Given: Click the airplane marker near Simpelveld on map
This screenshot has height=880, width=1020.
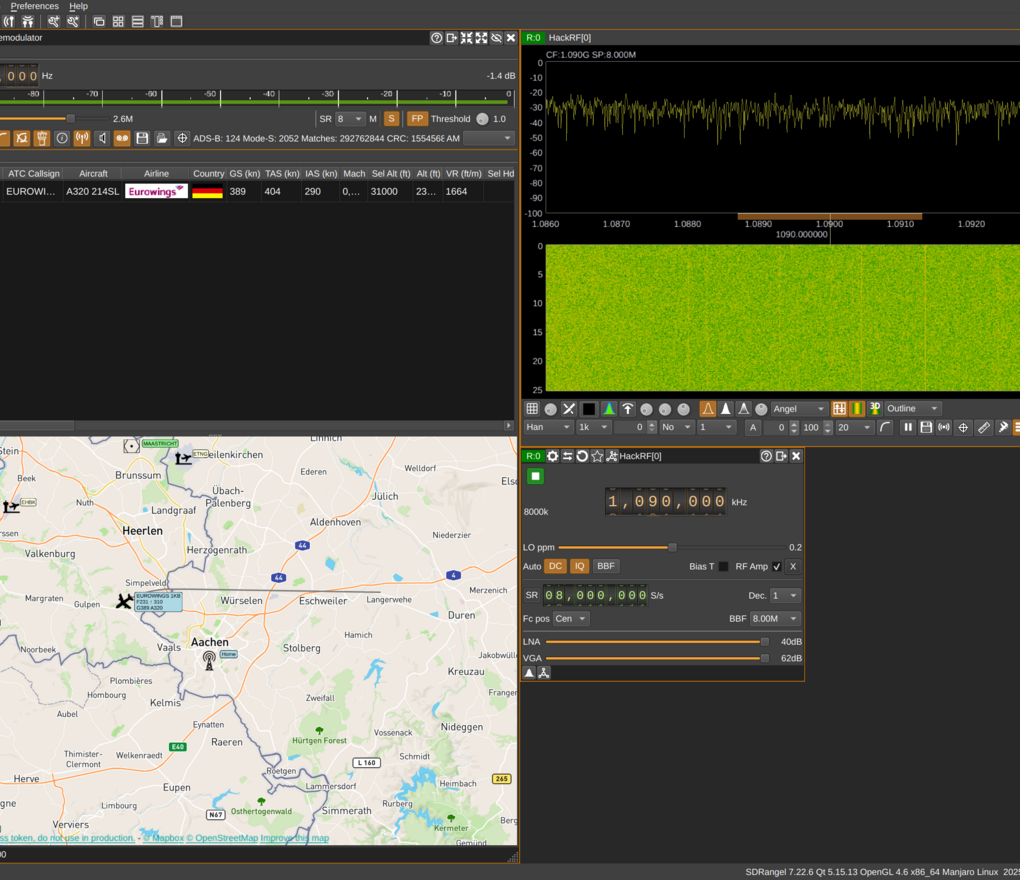Looking at the screenshot, I should [x=124, y=601].
